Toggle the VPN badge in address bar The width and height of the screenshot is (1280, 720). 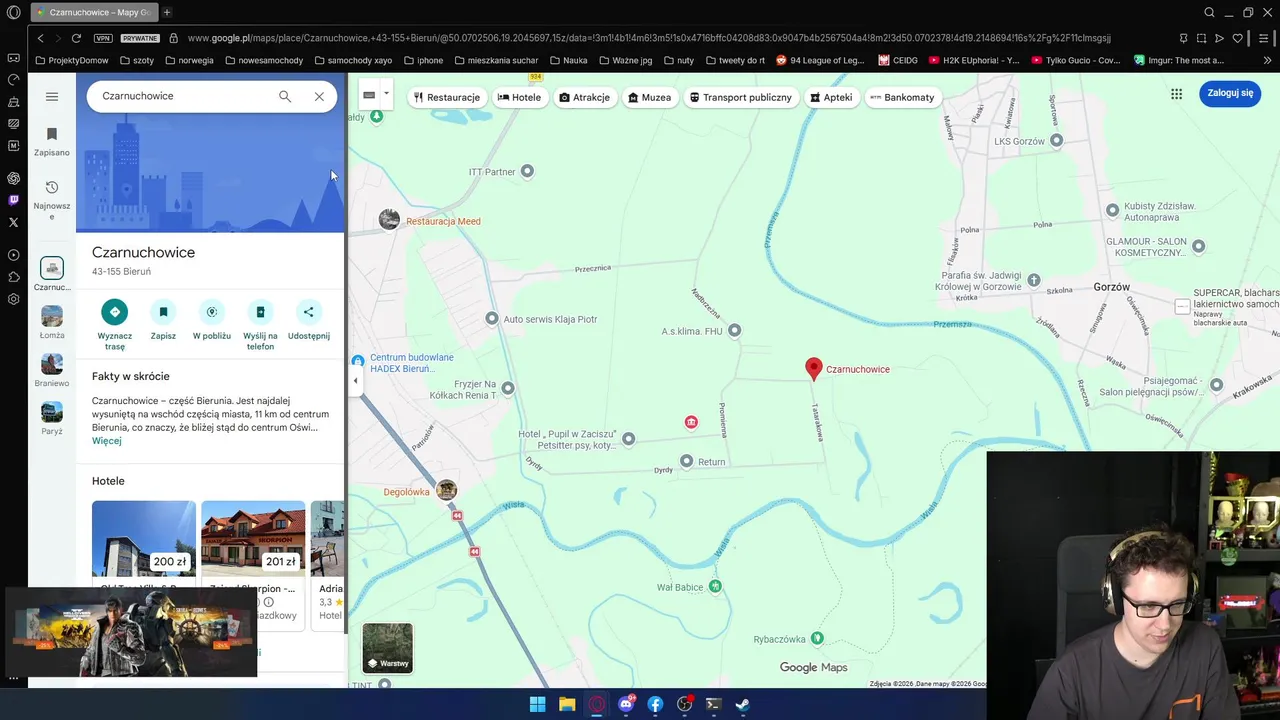click(103, 38)
